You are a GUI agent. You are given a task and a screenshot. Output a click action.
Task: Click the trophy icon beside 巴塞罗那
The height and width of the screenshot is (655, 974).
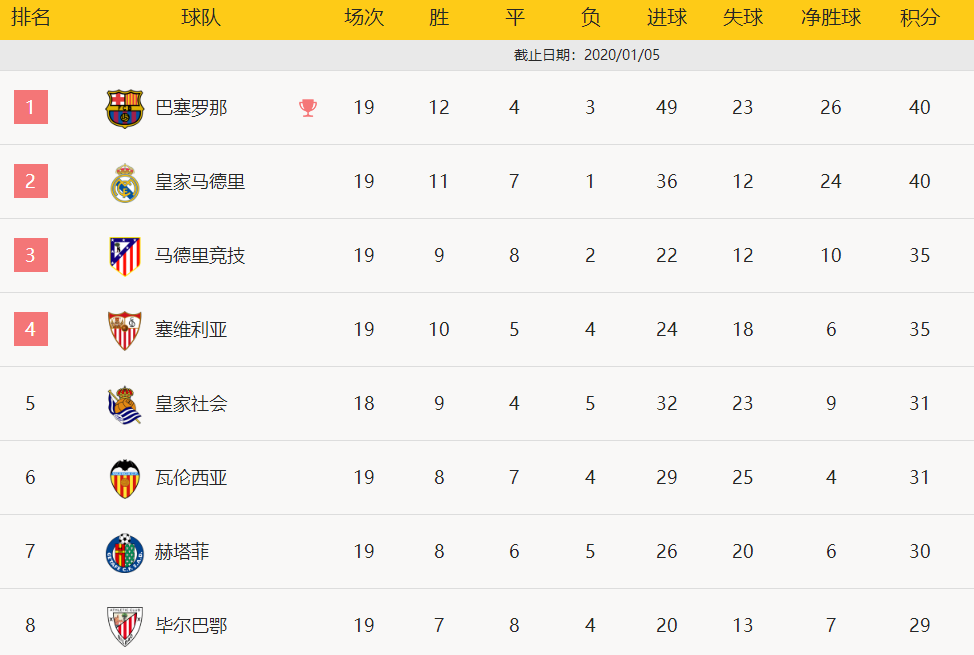point(308,108)
